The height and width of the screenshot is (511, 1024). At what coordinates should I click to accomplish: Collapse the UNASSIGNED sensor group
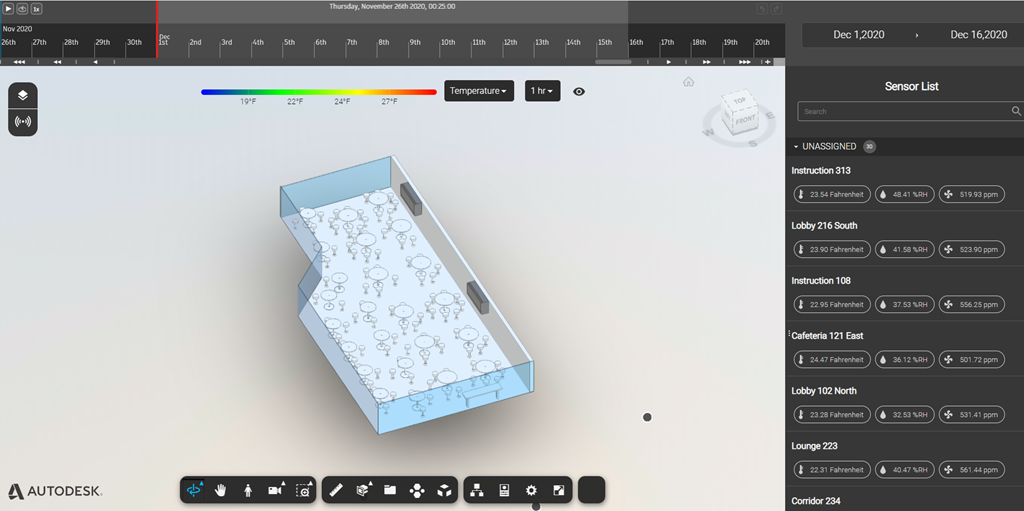[797, 147]
